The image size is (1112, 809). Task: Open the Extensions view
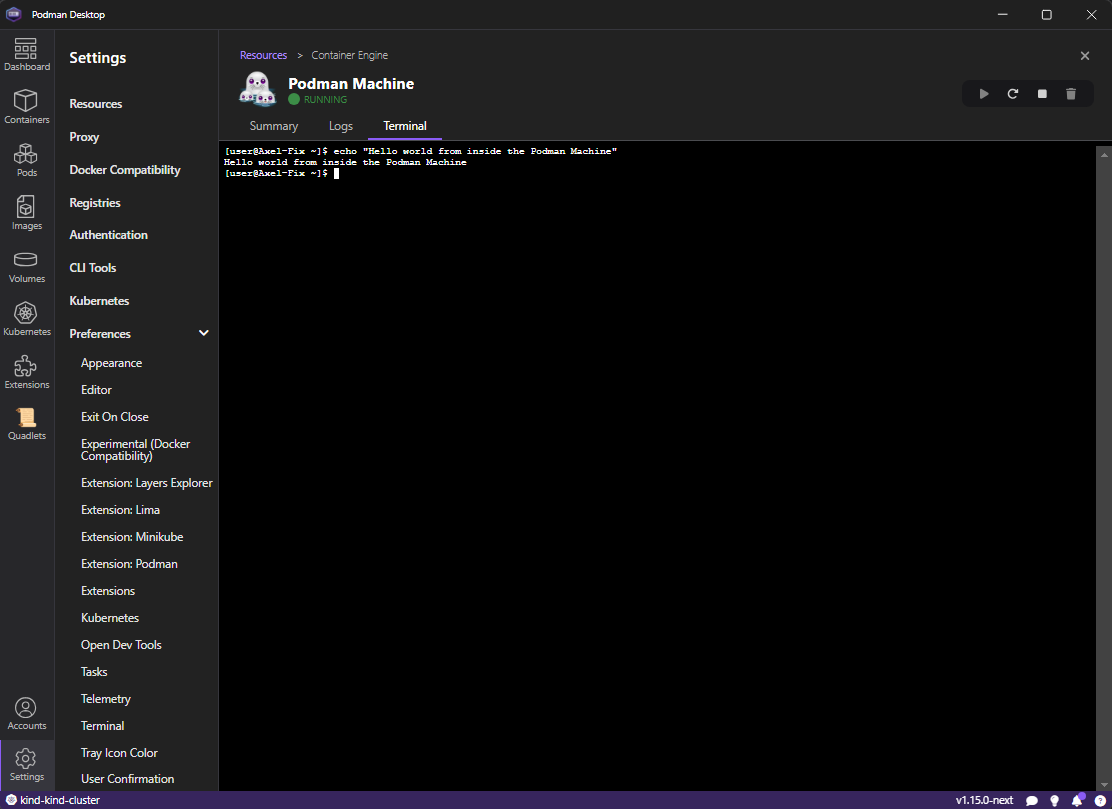tap(27, 371)
